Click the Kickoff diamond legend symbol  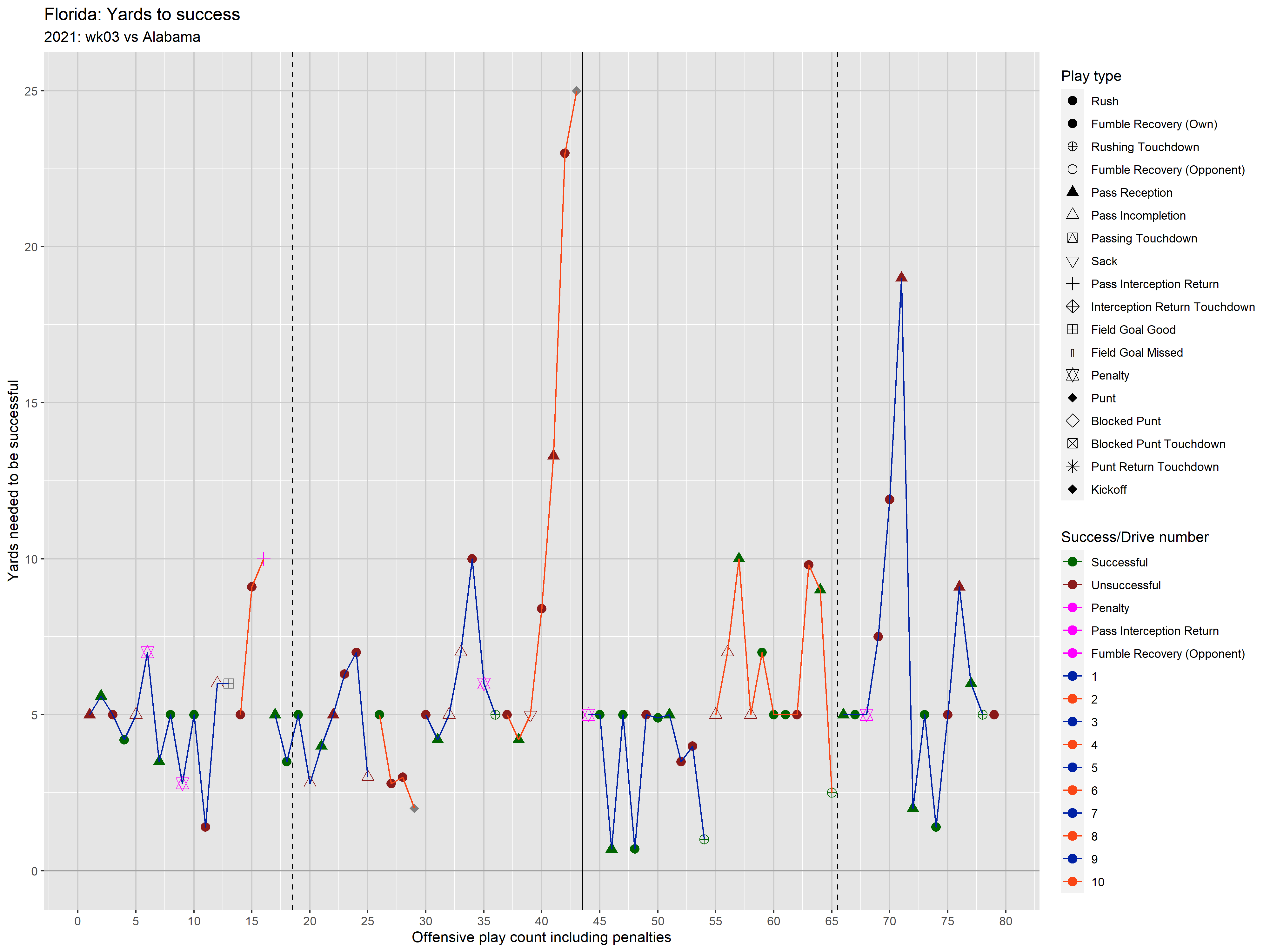tap(1072, 489)
